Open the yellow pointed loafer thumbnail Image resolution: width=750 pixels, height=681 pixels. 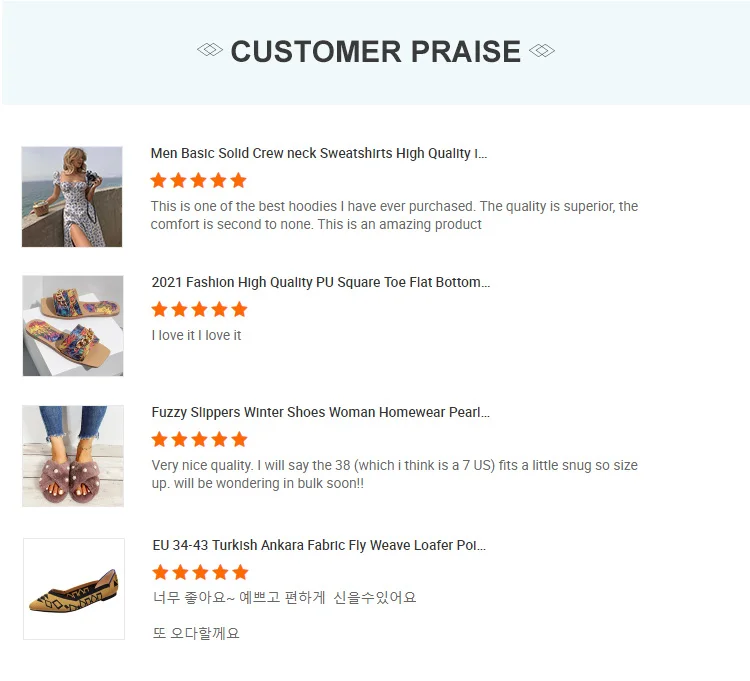point(74,589)
